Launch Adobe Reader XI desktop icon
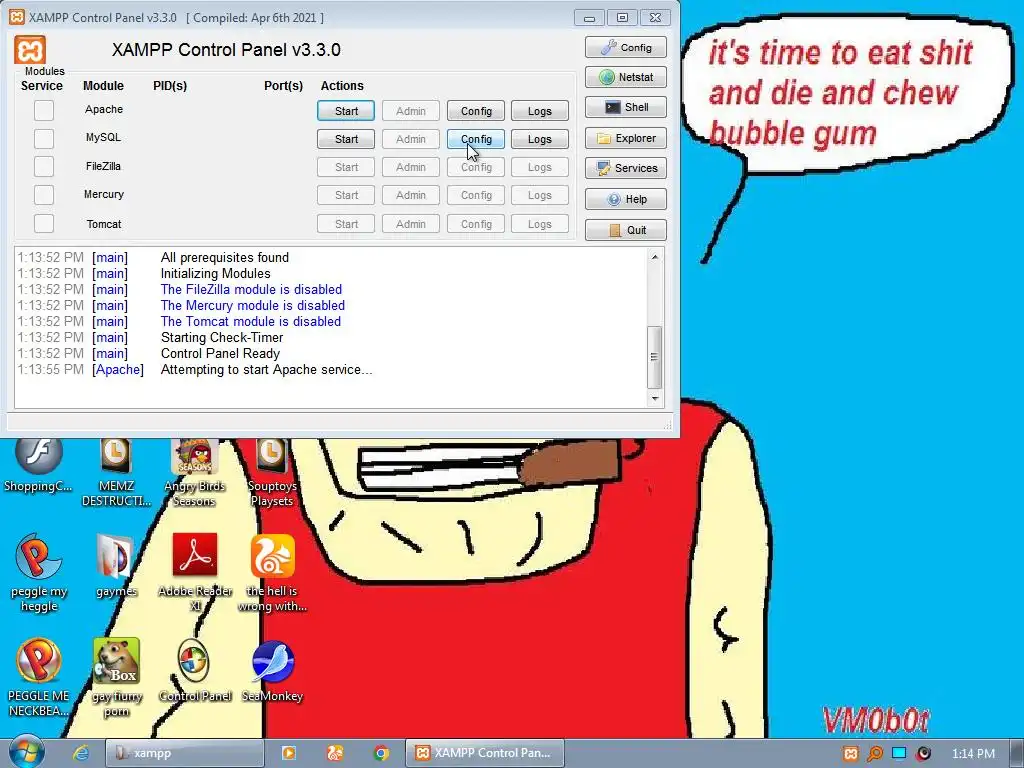1024x768 pixels. pyautogui.click(x=195, y=573)
